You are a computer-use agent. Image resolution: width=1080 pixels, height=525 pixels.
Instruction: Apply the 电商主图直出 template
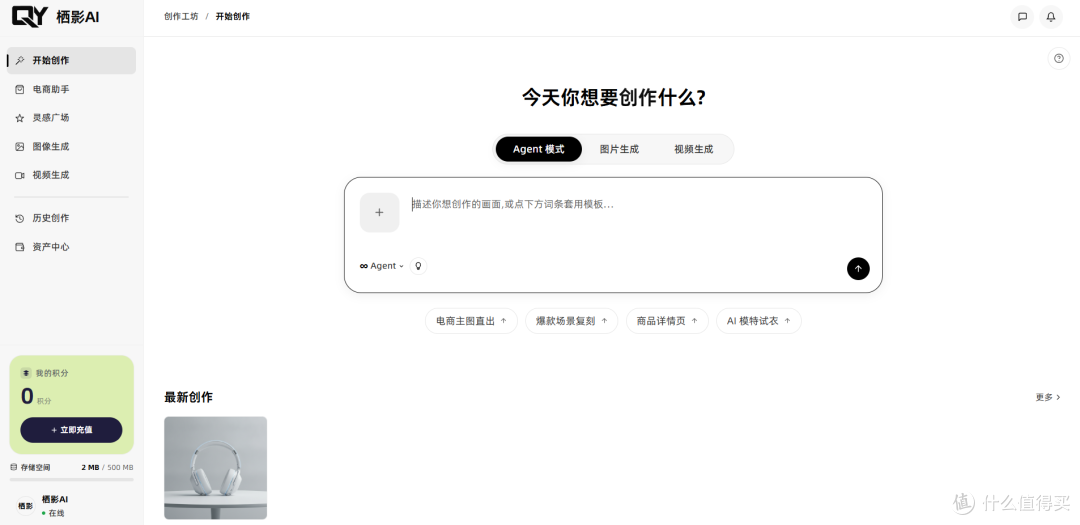click(x=471, y=321)
